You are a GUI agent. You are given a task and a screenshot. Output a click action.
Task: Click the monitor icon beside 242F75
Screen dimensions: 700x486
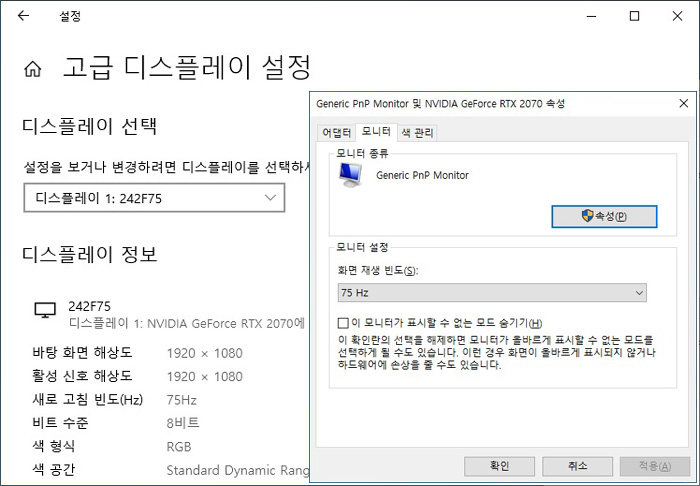pos(45,310)
